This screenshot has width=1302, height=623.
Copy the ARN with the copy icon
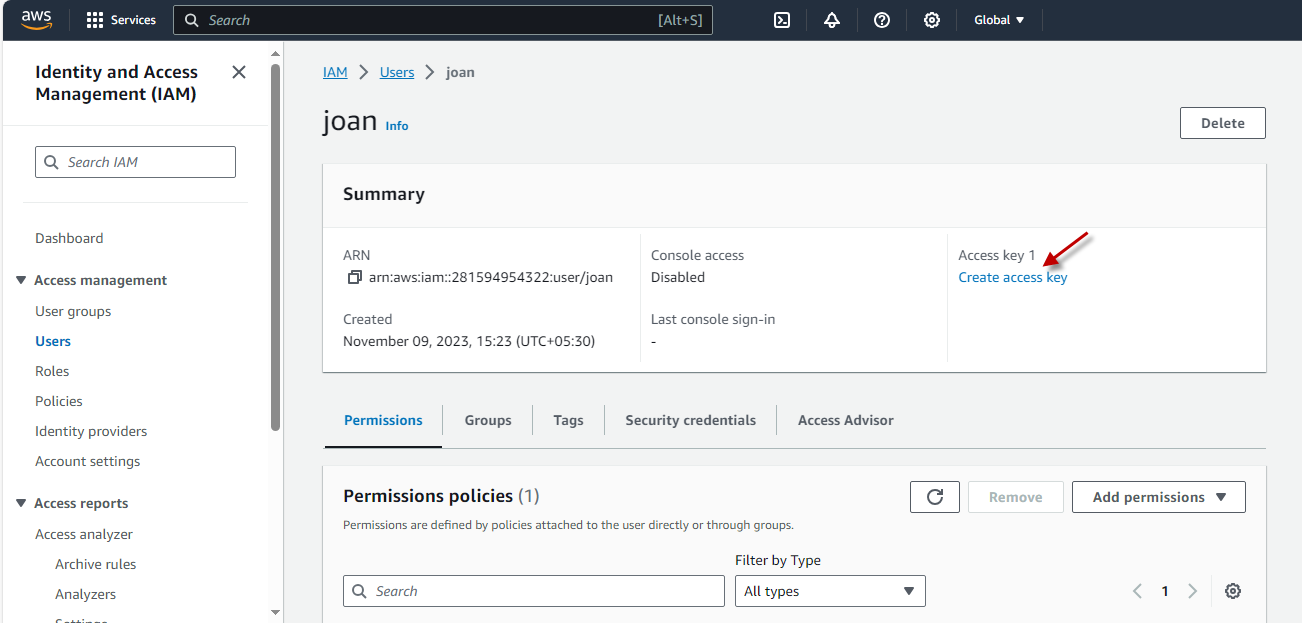pyautogui.click(x=354, y=277)
